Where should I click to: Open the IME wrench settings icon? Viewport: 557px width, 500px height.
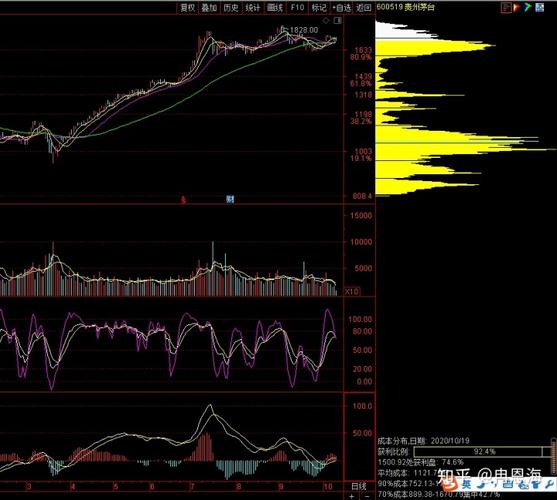click(549, 484)
